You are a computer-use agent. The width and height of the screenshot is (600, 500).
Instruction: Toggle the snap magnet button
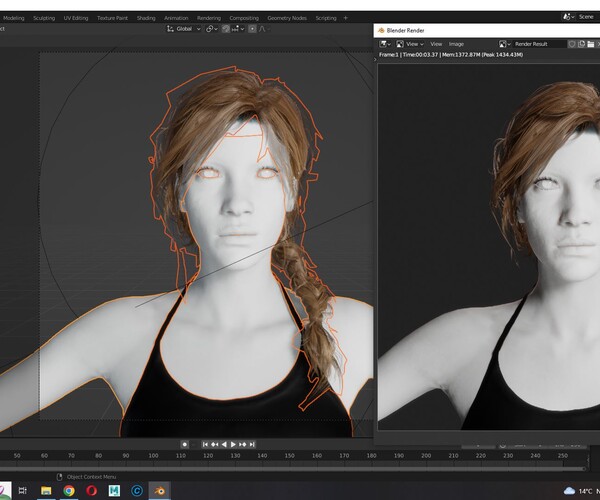pos(226,29)
